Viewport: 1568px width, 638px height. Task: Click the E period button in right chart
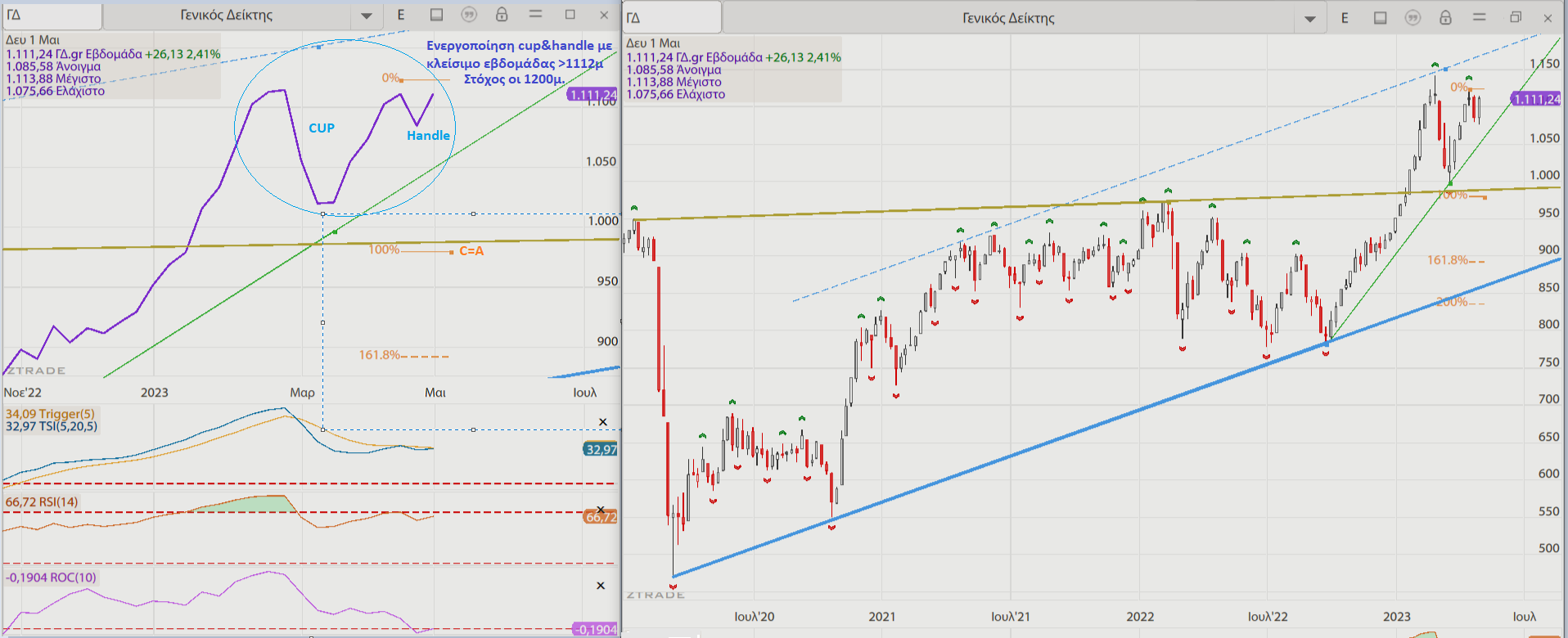(1345, 18)
